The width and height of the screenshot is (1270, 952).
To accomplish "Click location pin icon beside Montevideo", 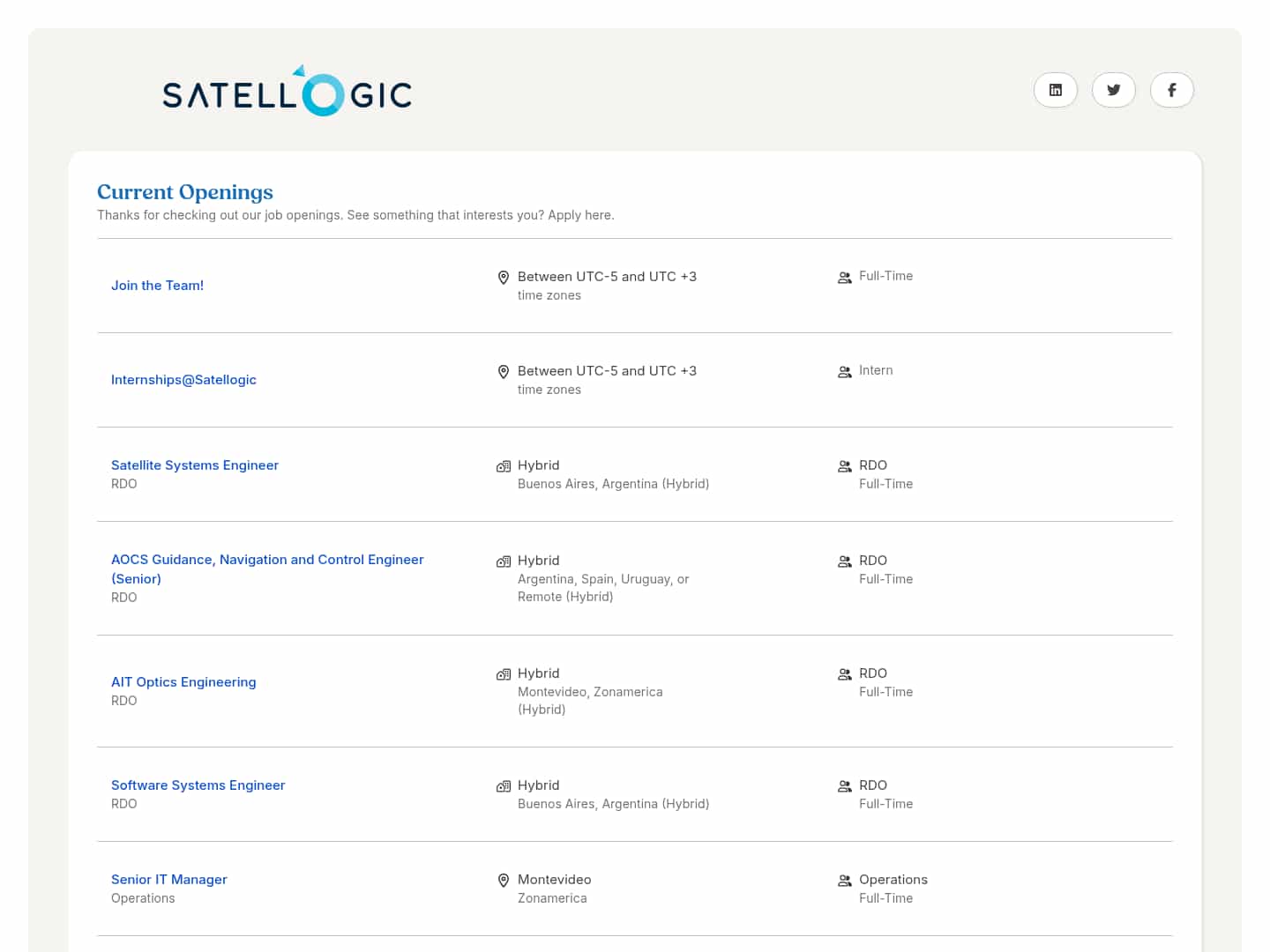I will [x=504, y=881].
